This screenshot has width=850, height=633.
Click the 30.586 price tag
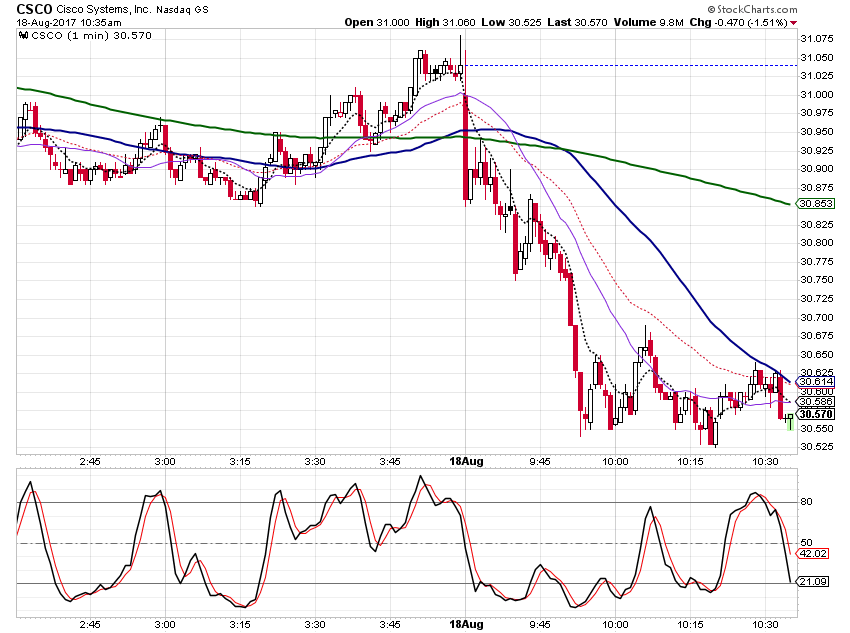(816, 402)
